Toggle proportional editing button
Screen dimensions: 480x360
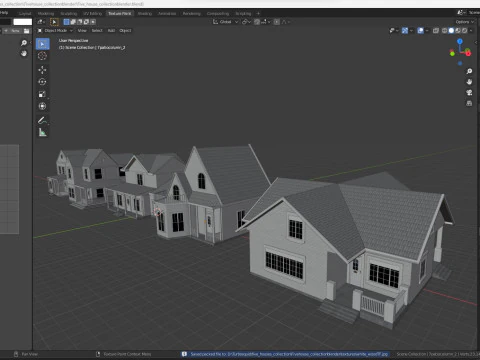(277, 22)
